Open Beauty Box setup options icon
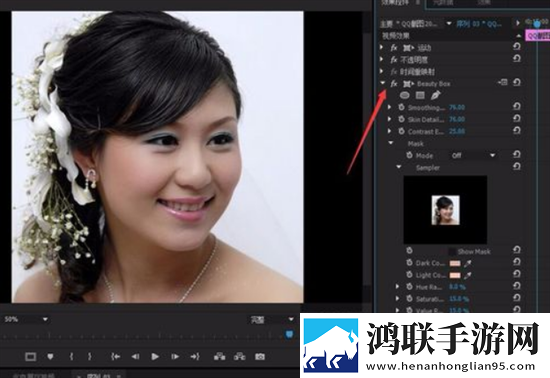Screen dimensions: 550x378 click(x=503, y=82)
